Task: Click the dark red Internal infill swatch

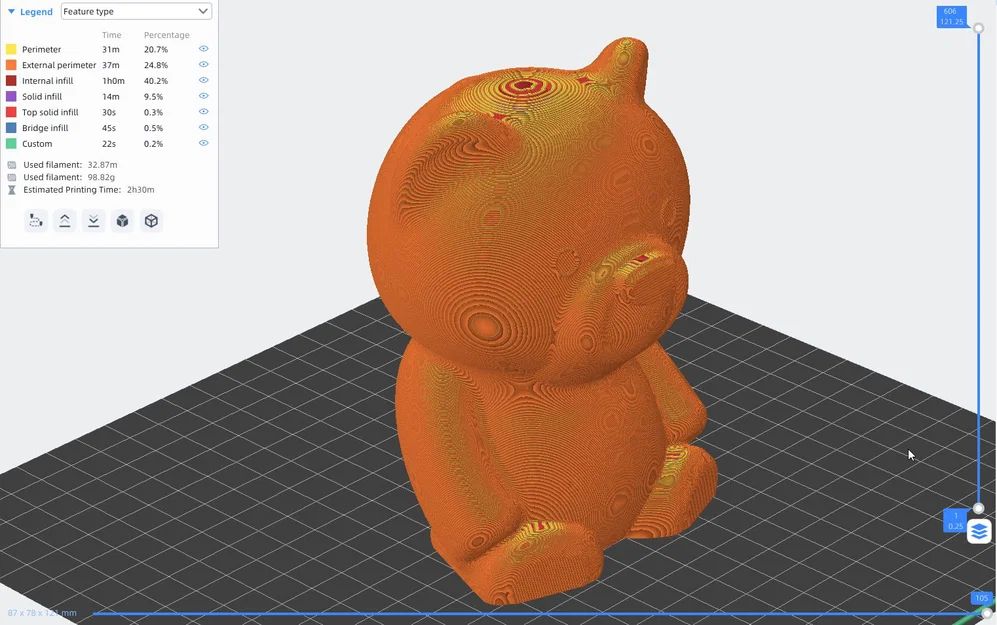Action: click(x=11, y=81)
